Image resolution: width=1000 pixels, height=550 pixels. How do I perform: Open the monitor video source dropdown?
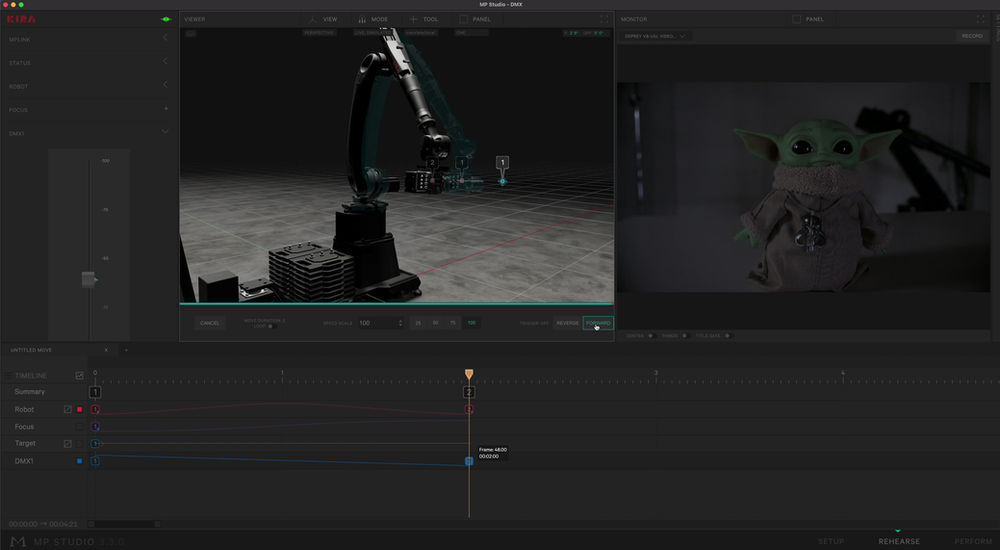655,36
